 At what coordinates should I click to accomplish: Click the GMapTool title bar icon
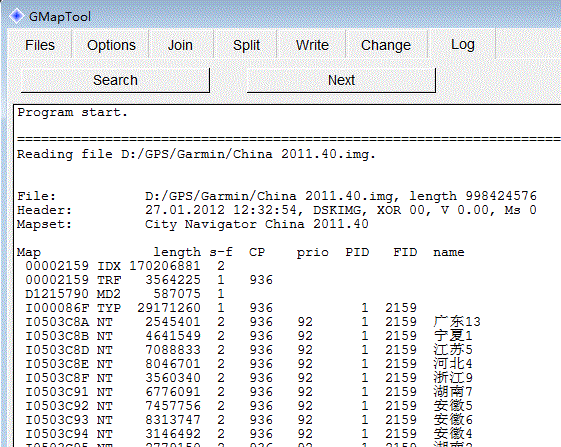[x=16, y=16]
